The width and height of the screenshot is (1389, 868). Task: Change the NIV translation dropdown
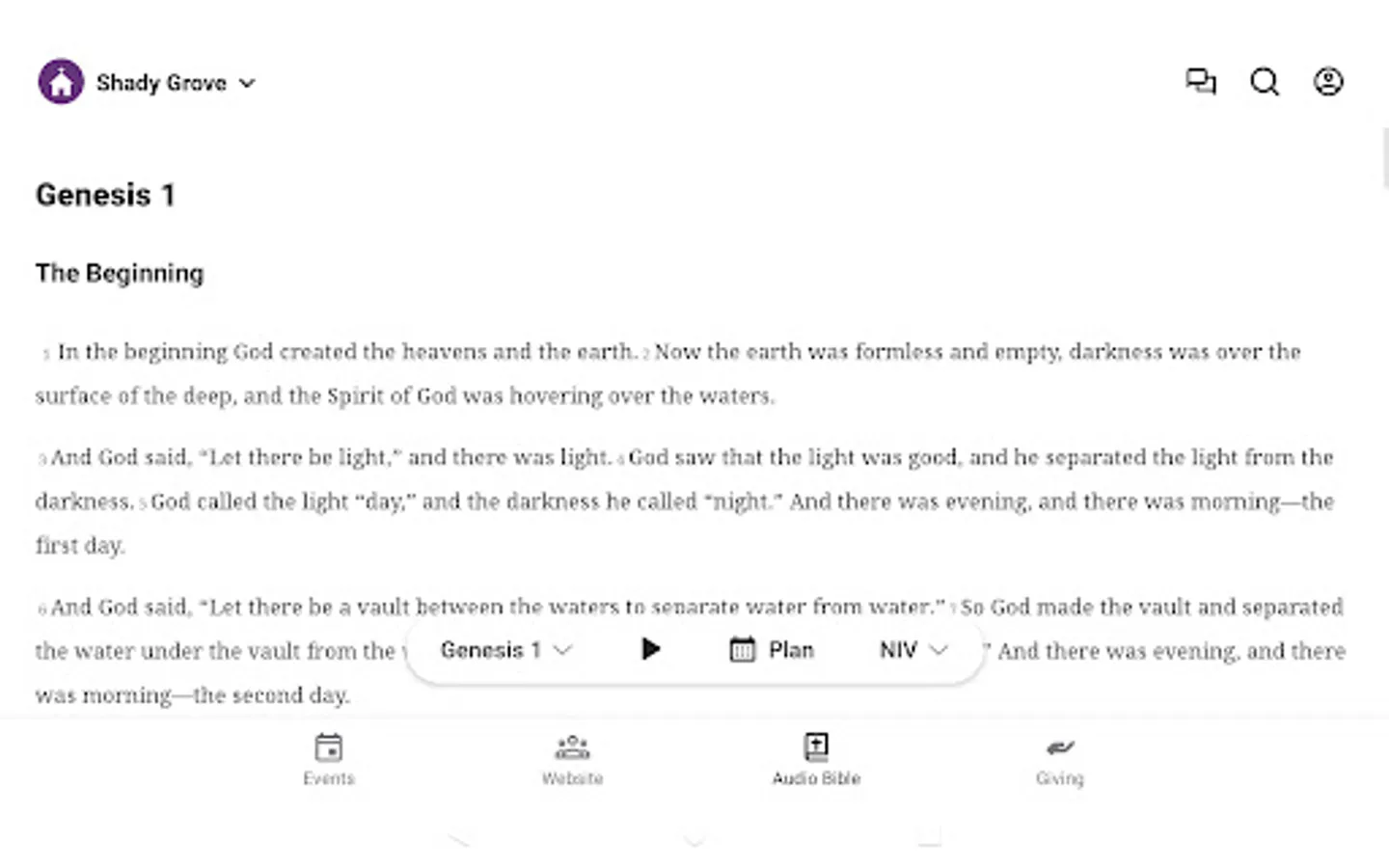(913, 650)
